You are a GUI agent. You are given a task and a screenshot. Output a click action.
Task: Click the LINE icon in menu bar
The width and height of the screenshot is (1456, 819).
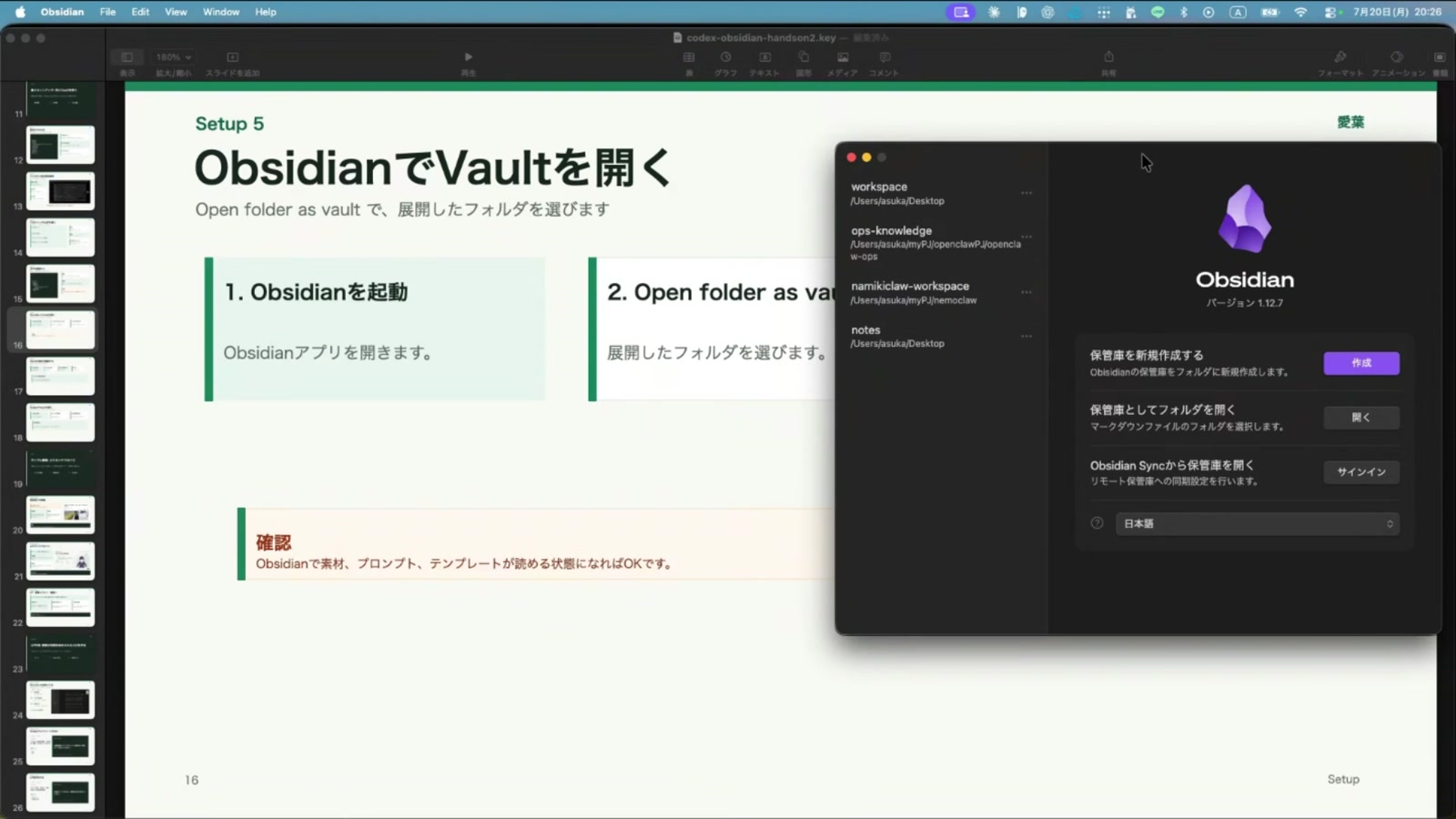pos(1158,12)
